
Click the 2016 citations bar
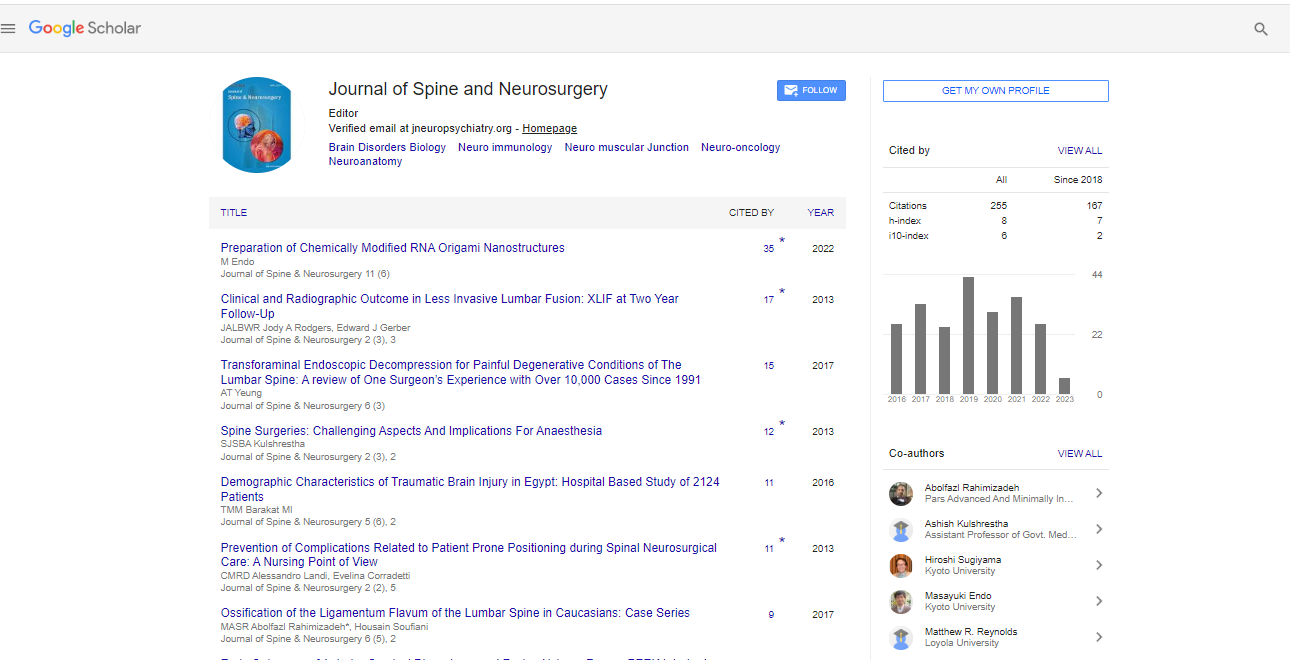click(896, 359)
